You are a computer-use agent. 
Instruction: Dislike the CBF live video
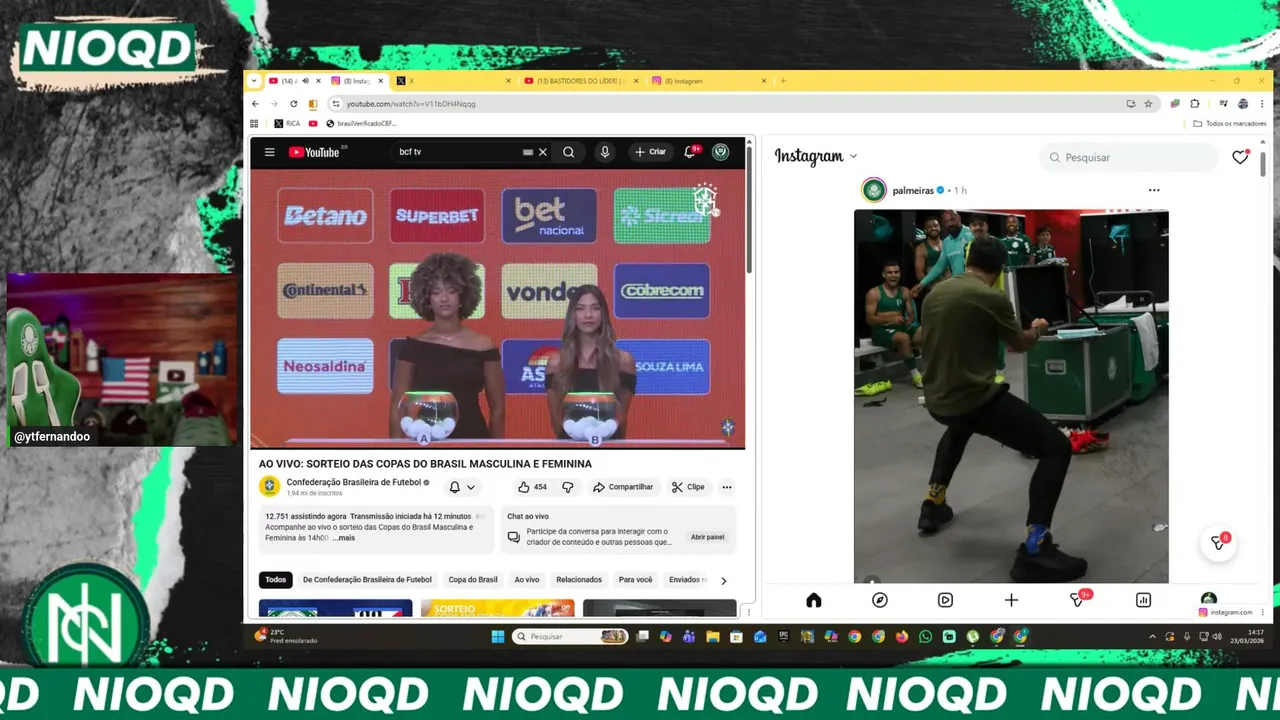[567, 487]
